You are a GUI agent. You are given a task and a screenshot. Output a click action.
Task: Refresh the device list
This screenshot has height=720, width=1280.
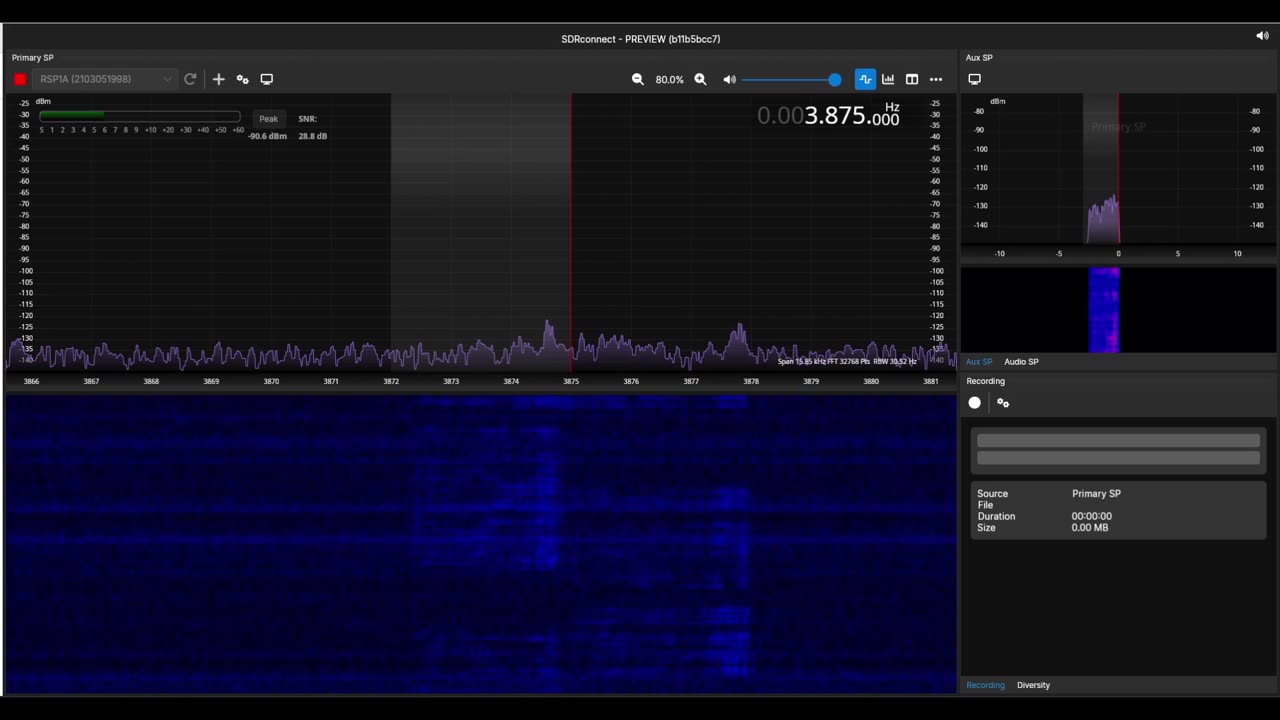[x=190, y=79]
